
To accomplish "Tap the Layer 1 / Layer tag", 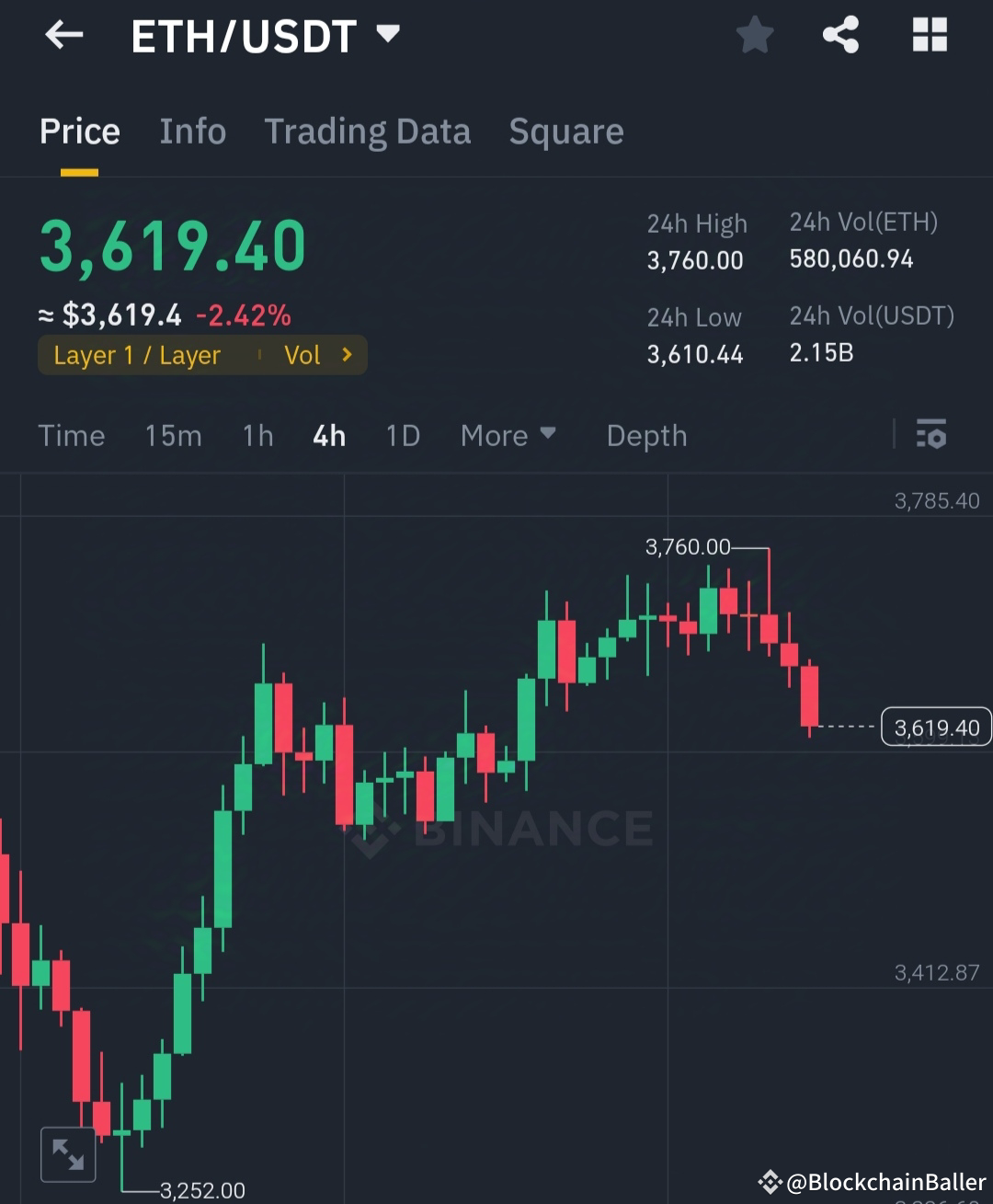I will click(137, 355).
